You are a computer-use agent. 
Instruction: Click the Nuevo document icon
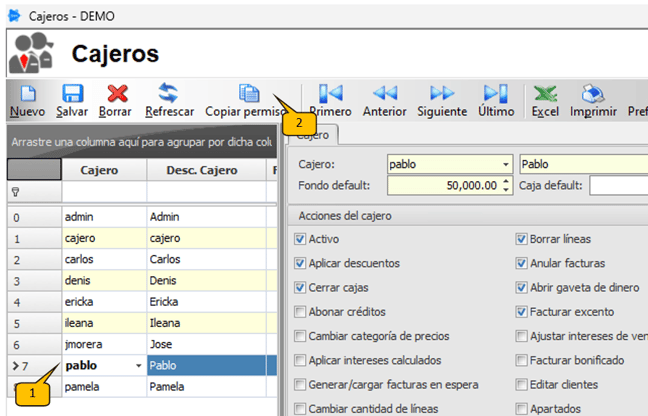coord(28,93)
